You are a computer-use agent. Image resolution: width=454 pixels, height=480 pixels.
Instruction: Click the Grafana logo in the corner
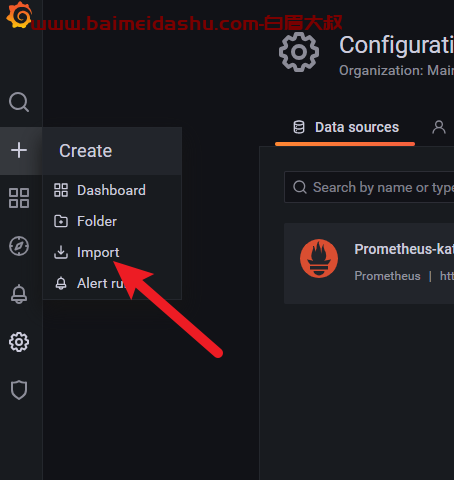(x=19, y=15)
